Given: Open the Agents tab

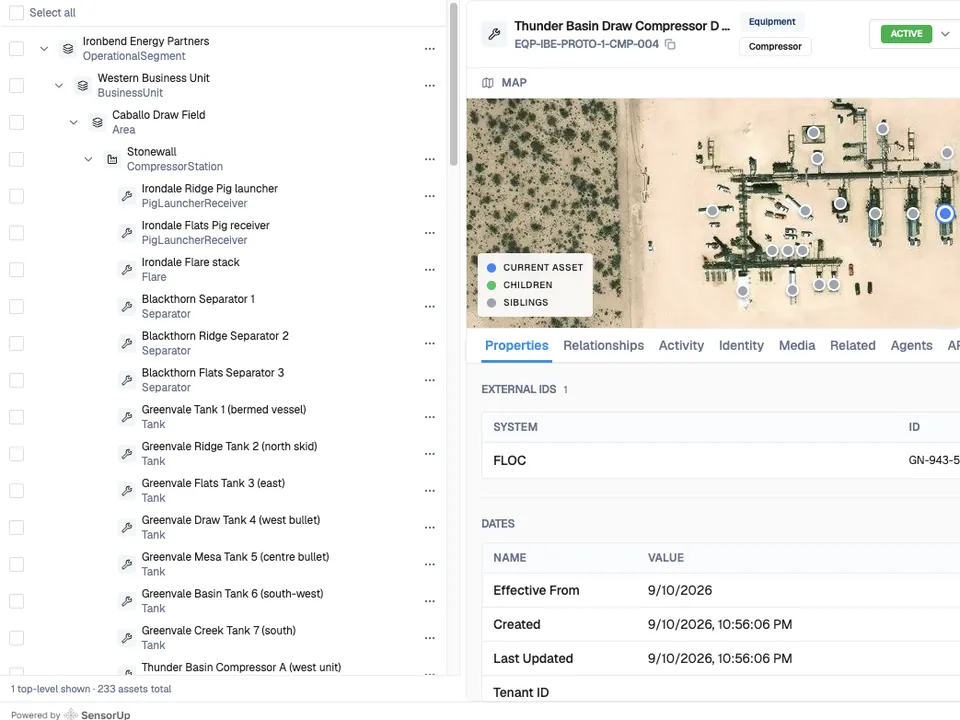Looking at the screenshot, I should (x=911, y=345).
